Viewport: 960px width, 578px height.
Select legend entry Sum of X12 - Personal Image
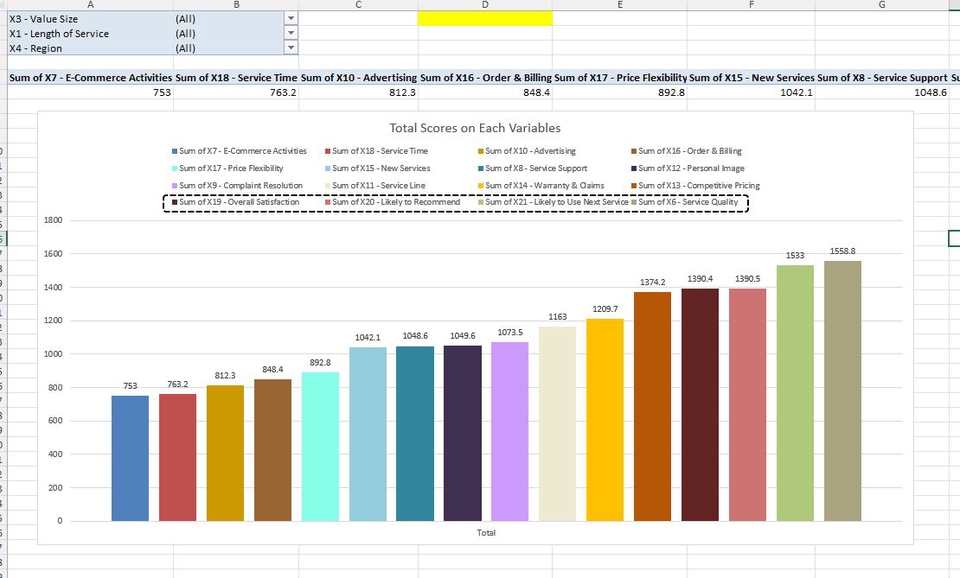click(x=688, y=168)
